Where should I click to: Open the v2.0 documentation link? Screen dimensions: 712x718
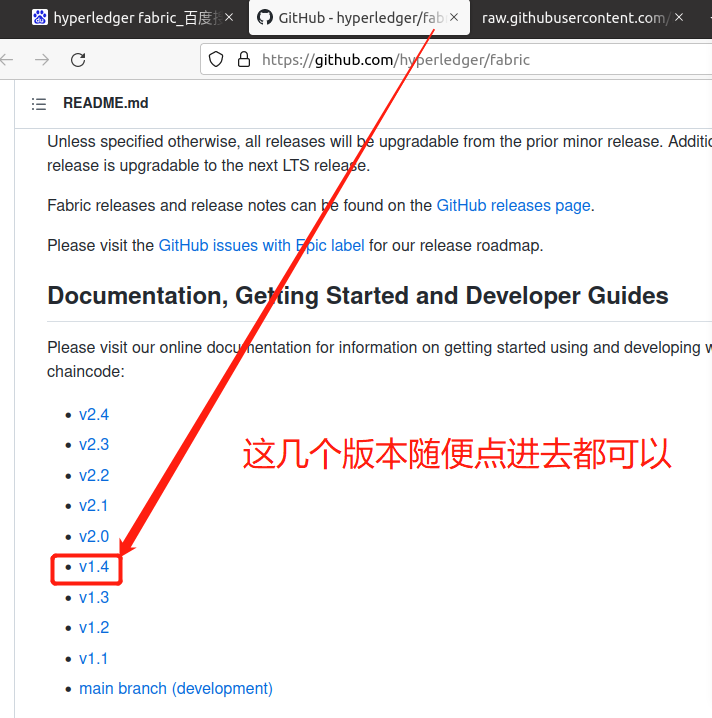[94, 537]
